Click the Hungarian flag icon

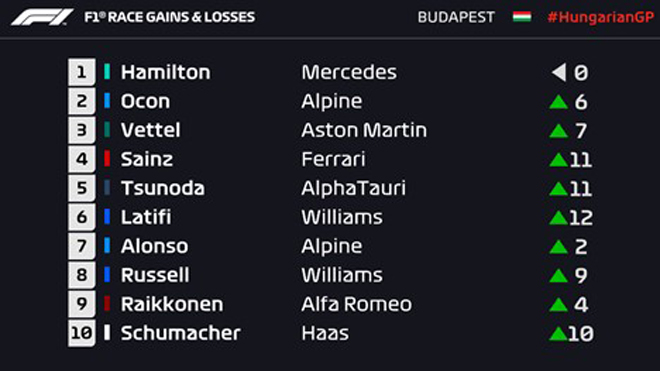pos(522,17)
